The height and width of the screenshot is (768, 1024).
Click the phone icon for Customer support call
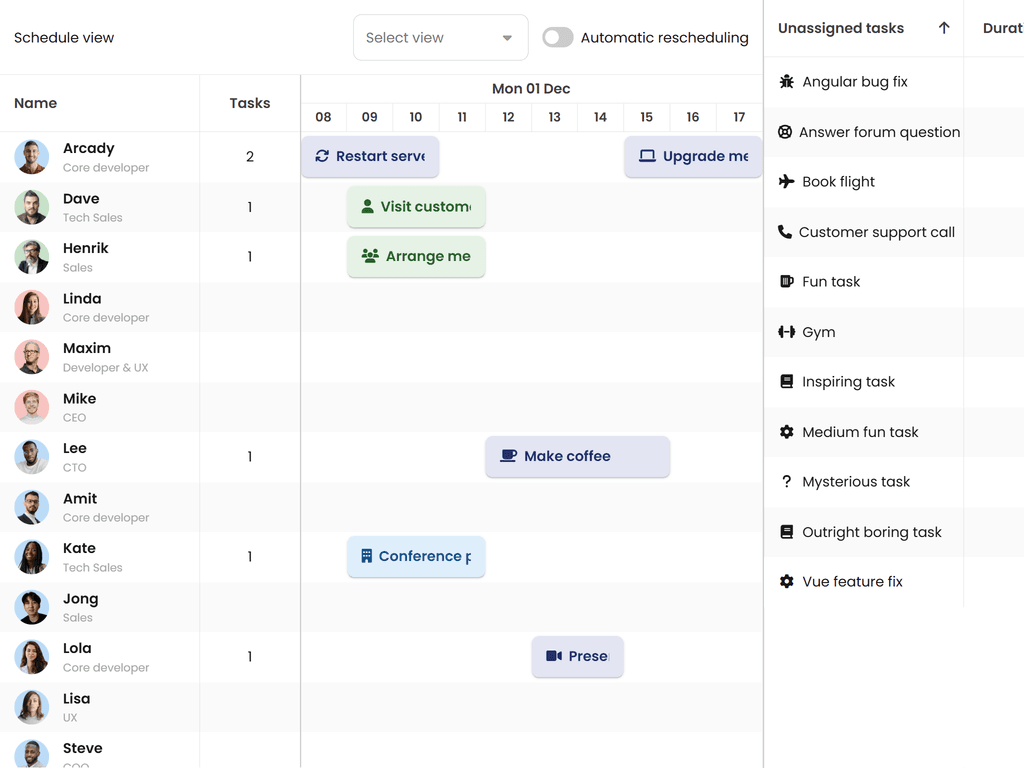(x=785, y=232)
